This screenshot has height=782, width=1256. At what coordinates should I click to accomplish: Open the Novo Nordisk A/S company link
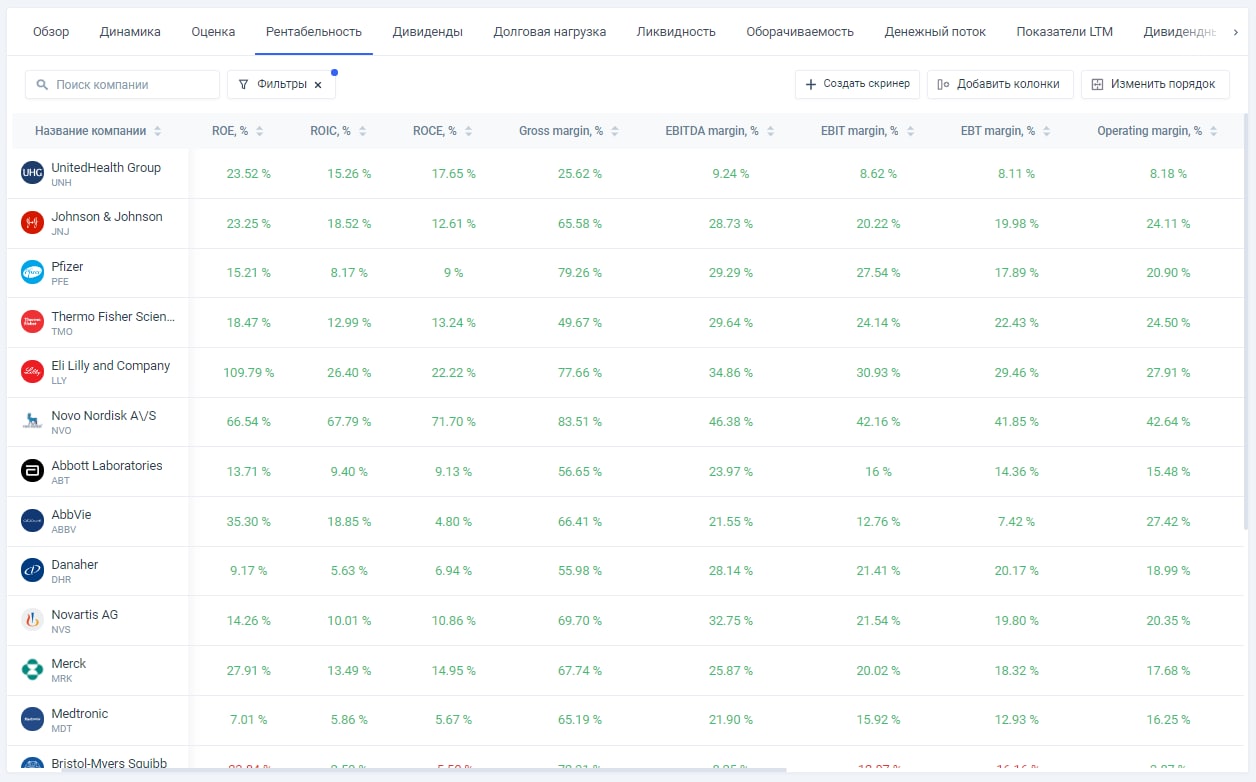(x=104, y=416)
